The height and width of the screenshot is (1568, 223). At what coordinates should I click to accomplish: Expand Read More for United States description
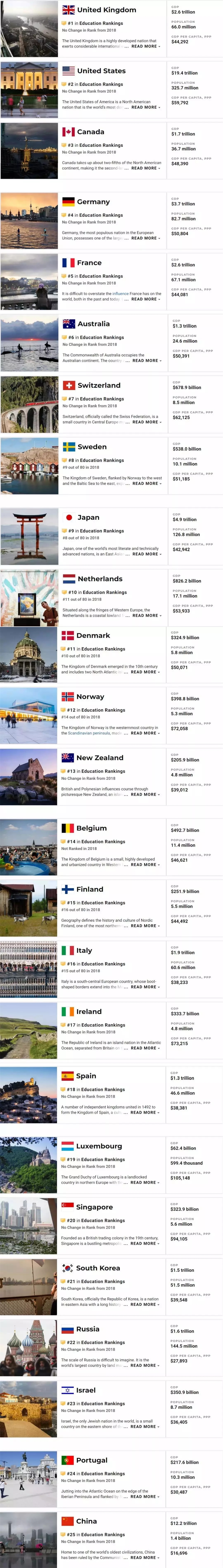tap(146, 107)
